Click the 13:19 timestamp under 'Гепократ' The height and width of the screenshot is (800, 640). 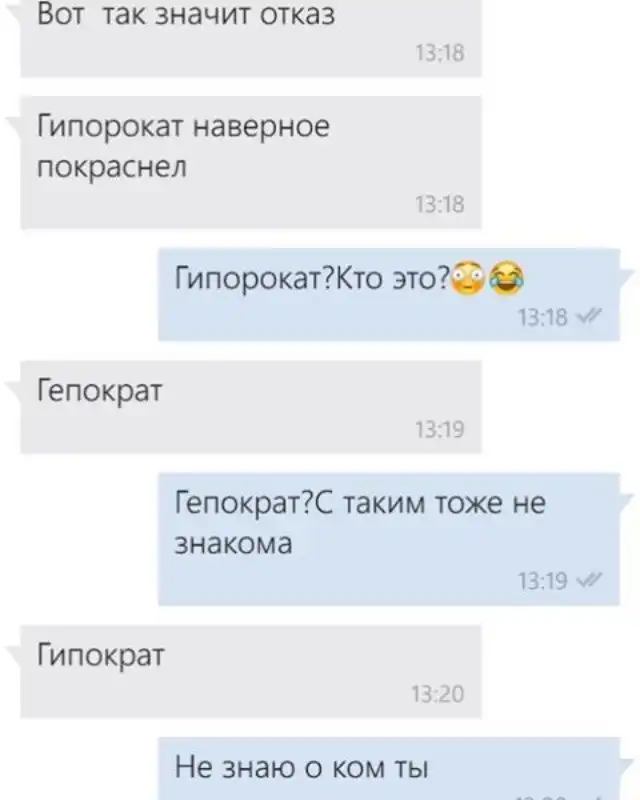click(x=439, y=430)
